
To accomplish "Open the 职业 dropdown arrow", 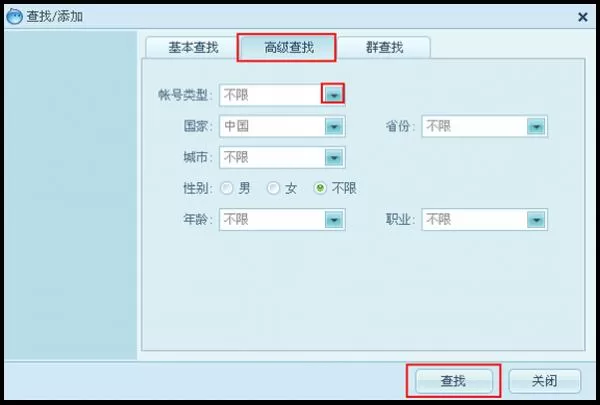I will tap(536, 219).
